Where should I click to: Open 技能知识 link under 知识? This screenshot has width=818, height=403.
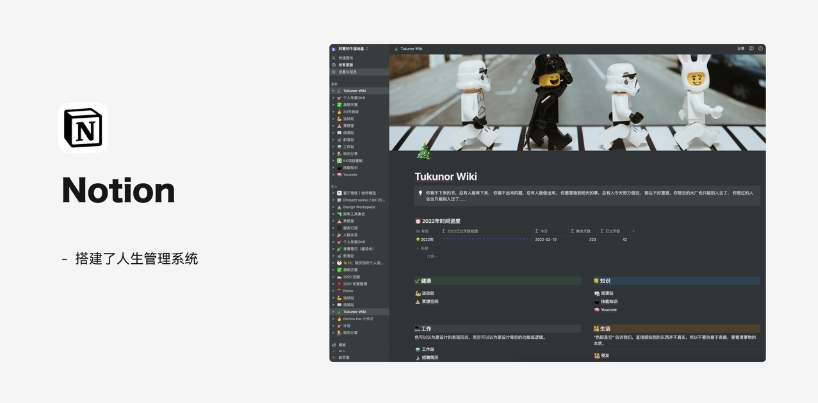(x=606, y=301)
